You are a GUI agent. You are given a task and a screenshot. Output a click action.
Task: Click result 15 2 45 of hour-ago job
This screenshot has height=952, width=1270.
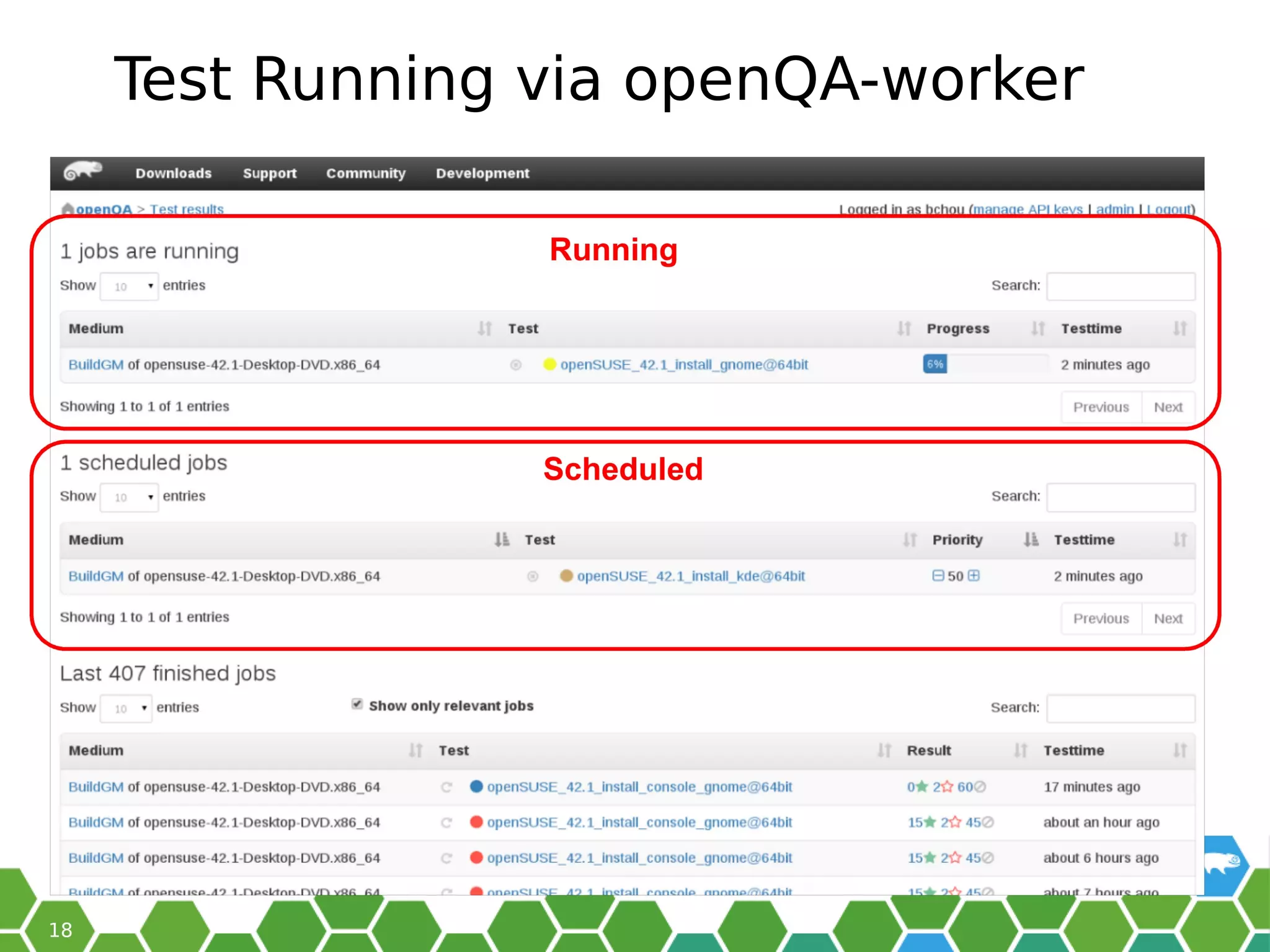click(951, 822)
